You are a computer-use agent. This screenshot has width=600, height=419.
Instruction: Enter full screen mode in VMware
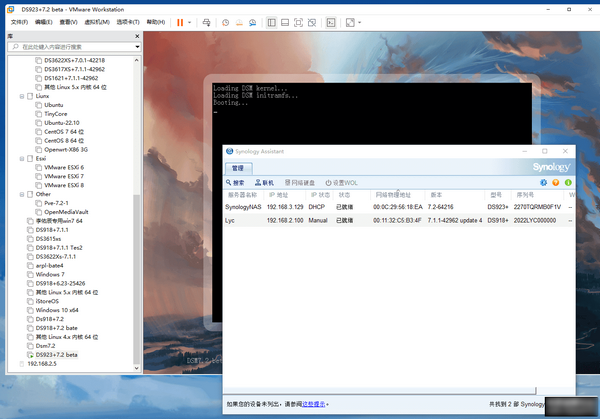point(298,23)
